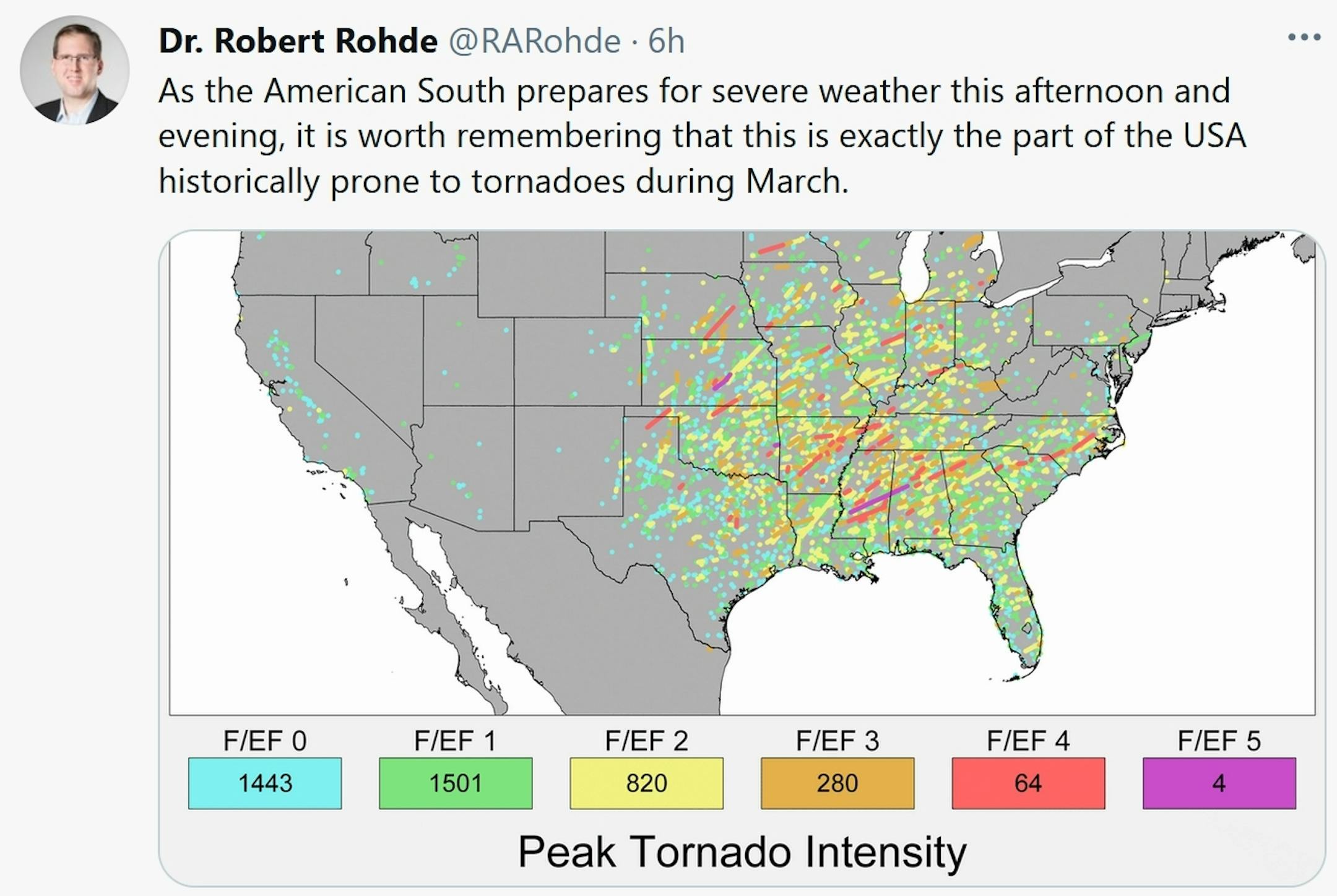Open Dr. Robert Rohde display name link
The image size is (1337, 896).
298,41
